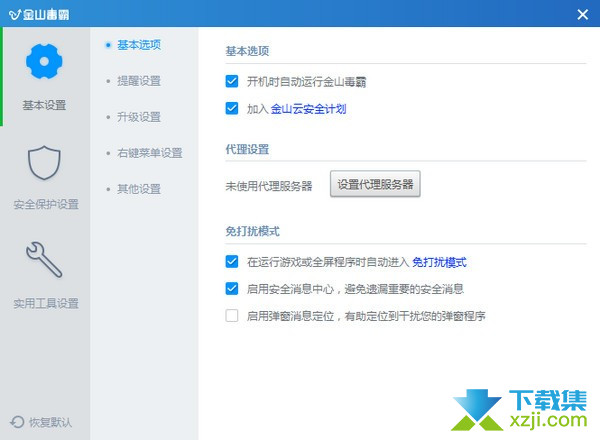This screenshot has width=600, height=440.
Task: Select 其他设置 submenu item
Action: [x=139, y=189]
